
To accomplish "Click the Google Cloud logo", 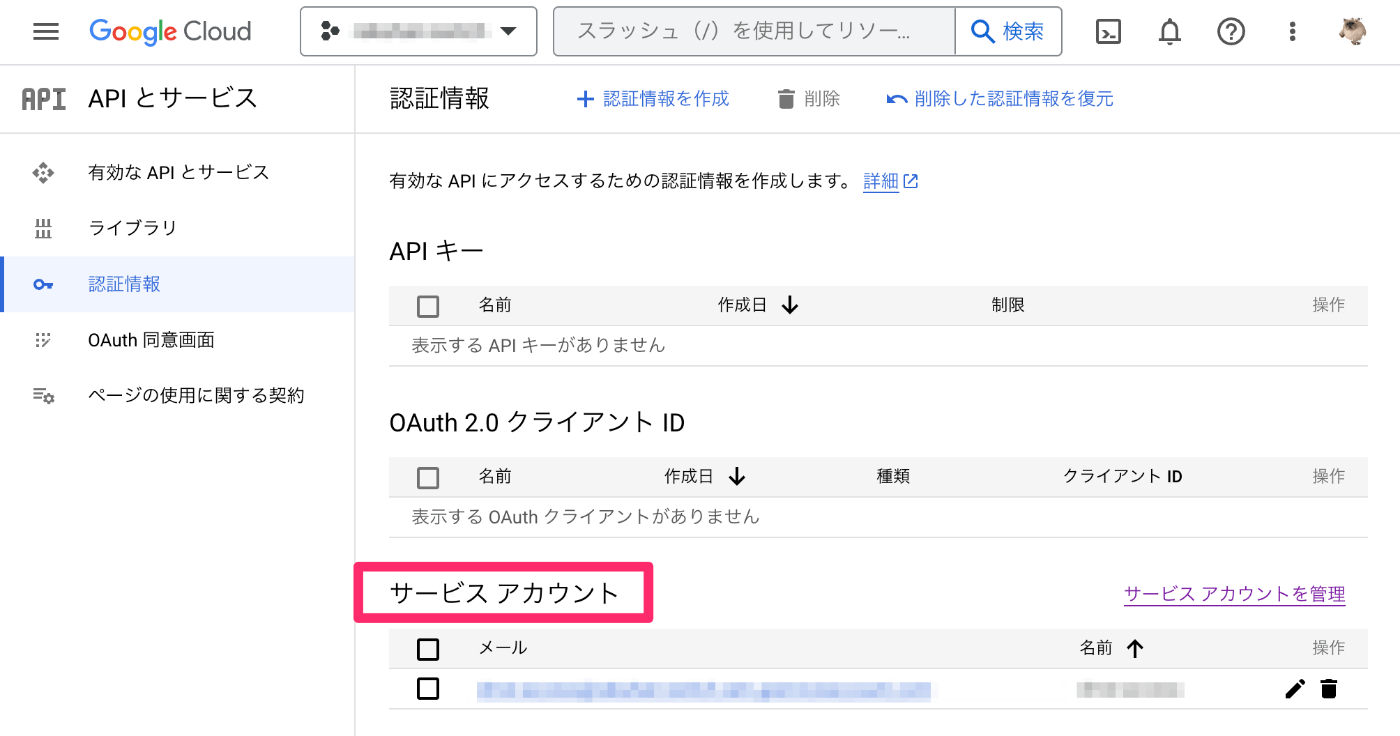I will [x=170, y=32].
